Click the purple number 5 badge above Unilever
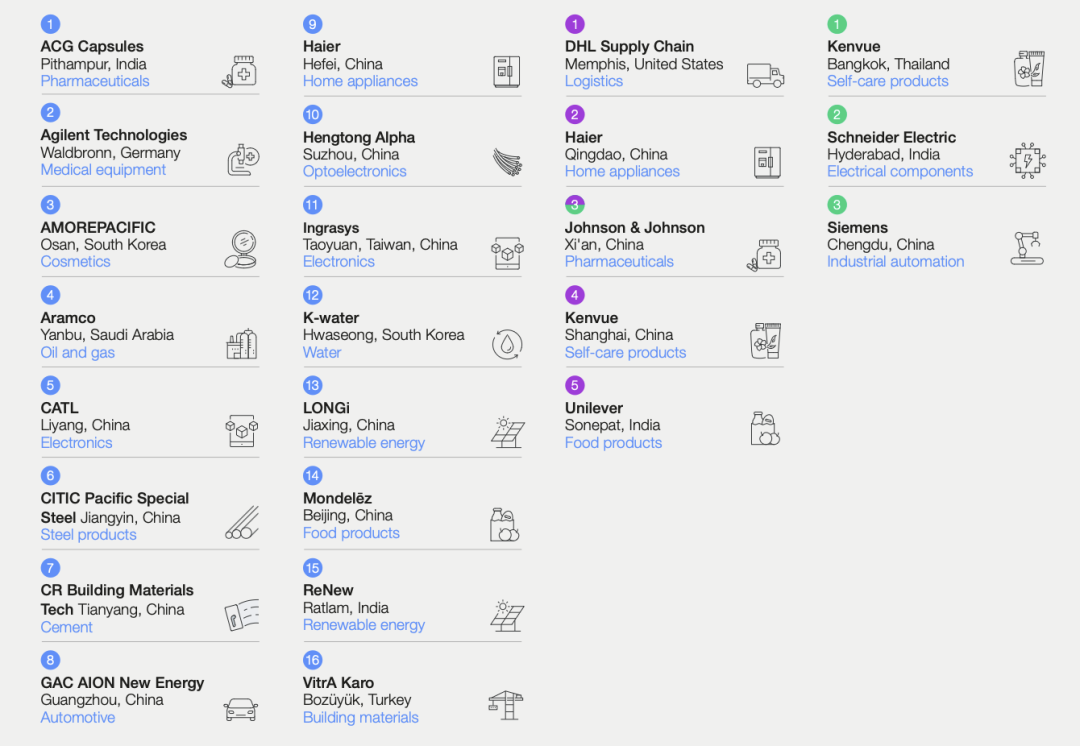Screen dimensions: 1080x746 click(x=574, y=385)
